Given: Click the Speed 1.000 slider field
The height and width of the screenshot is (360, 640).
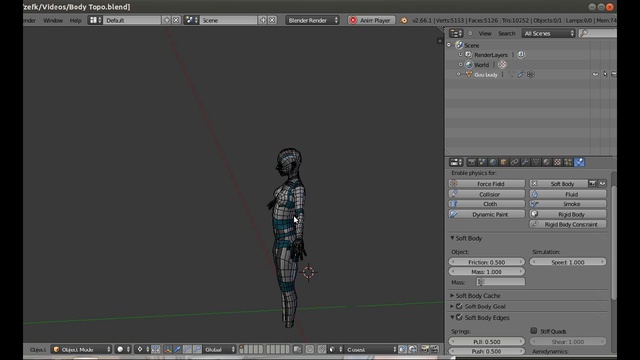Looking at the screenshot, I should coord(568,262).
